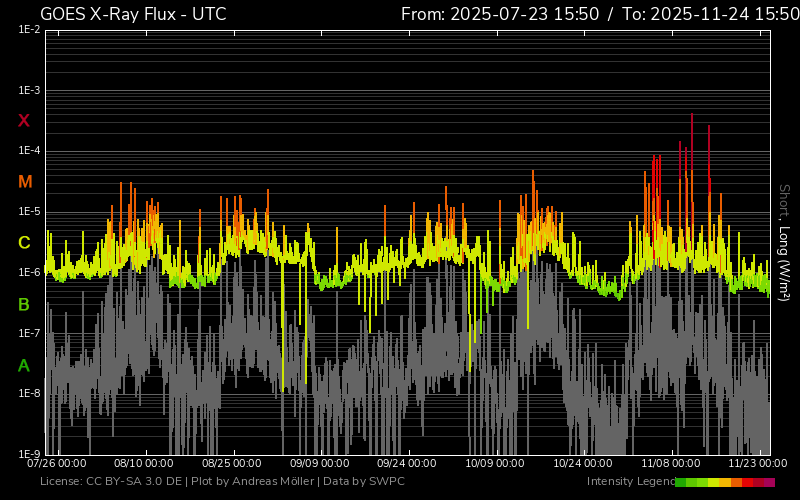800x500 pixels.
Task: Select the 07/26 00:00 x-axis date label
Action: (x=56, y=464)
